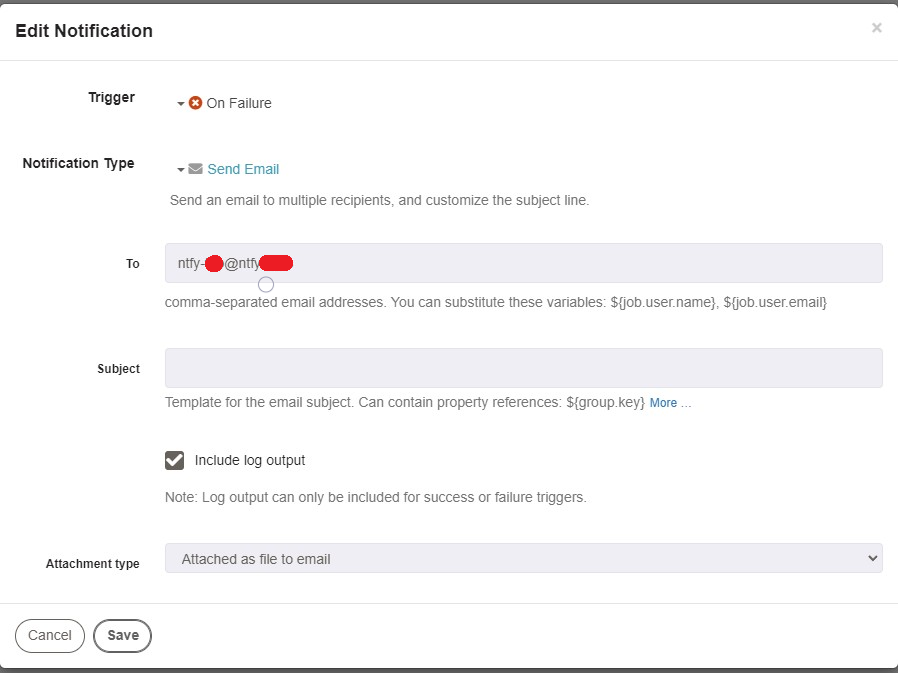Click the On Failure trigger label
The width and height of the screenshot is (898, 673).
[239, 103]
